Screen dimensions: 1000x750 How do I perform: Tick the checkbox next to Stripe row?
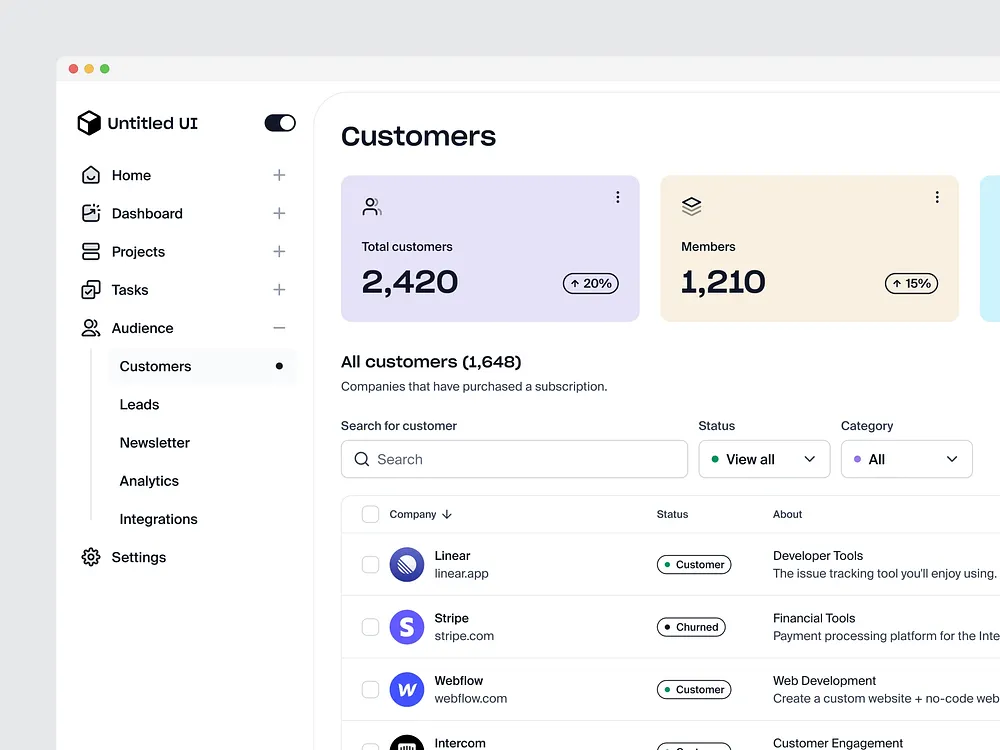370,627
